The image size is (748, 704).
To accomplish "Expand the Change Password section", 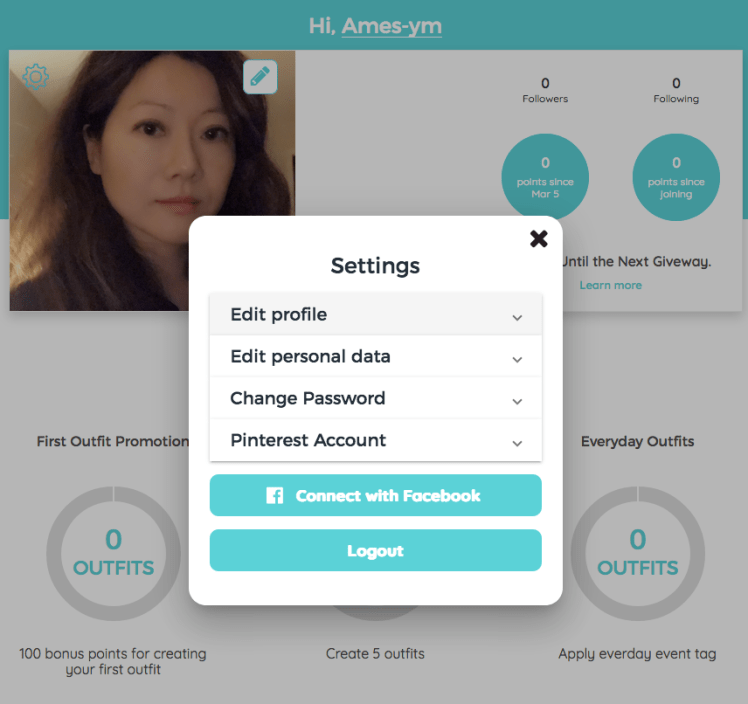I will (375, 398).
